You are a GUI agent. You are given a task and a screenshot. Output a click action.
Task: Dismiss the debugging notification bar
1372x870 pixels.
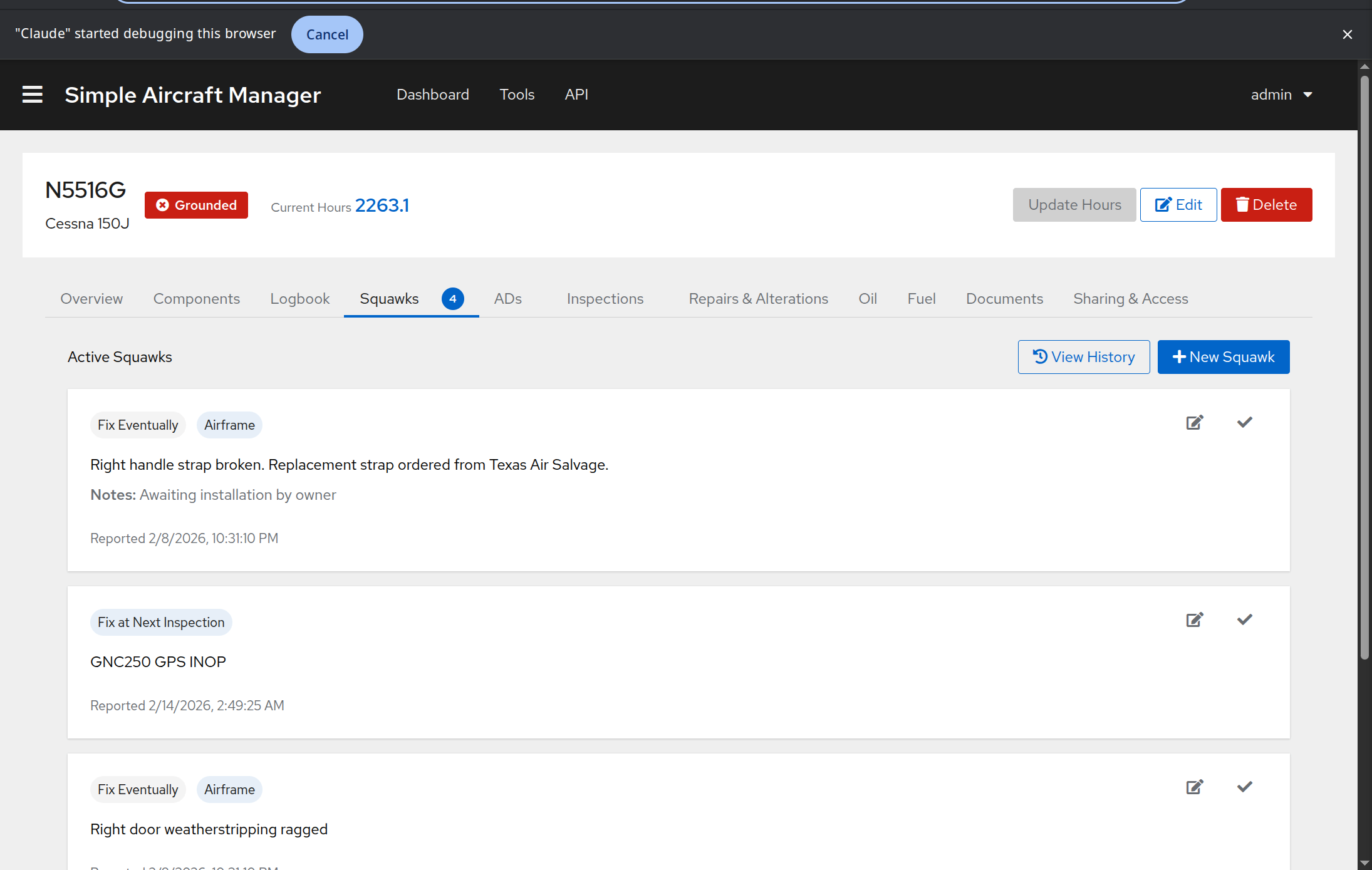1347,34
